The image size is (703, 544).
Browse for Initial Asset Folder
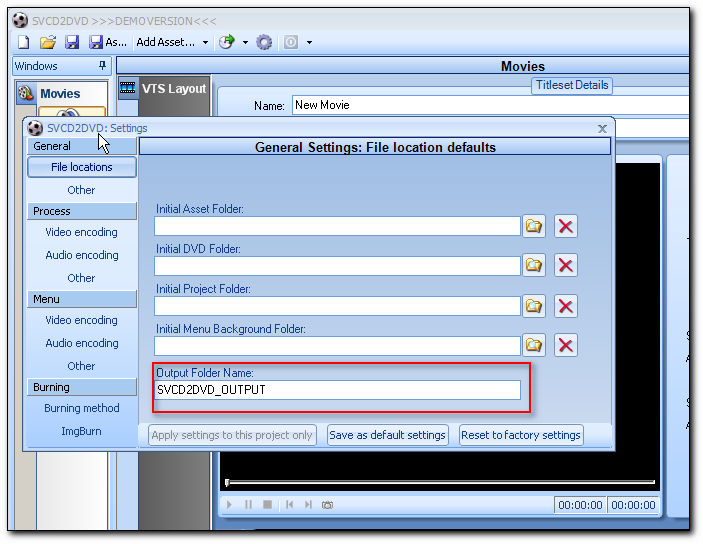[534, 226]
